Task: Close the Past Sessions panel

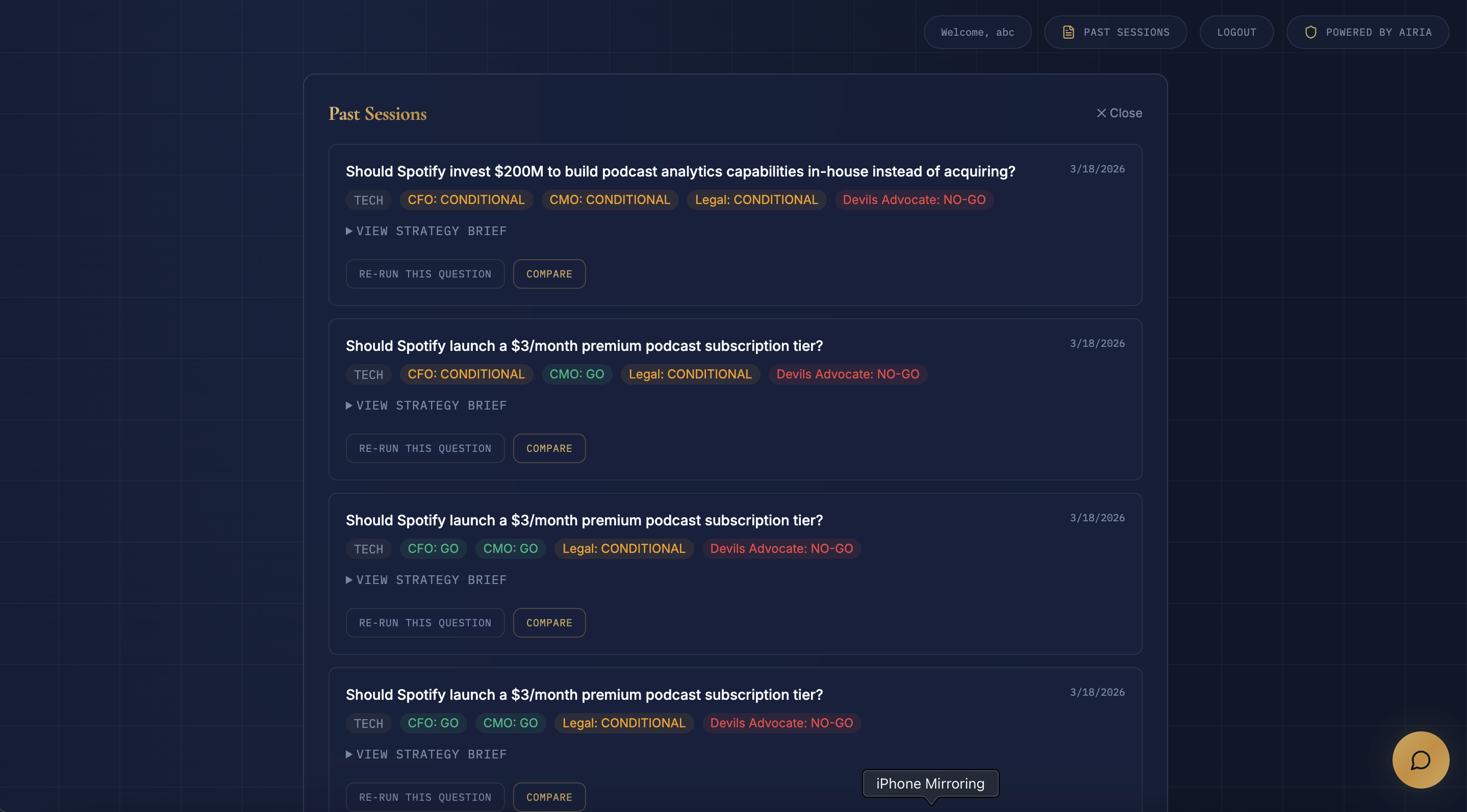Action: click(1119, 113)
